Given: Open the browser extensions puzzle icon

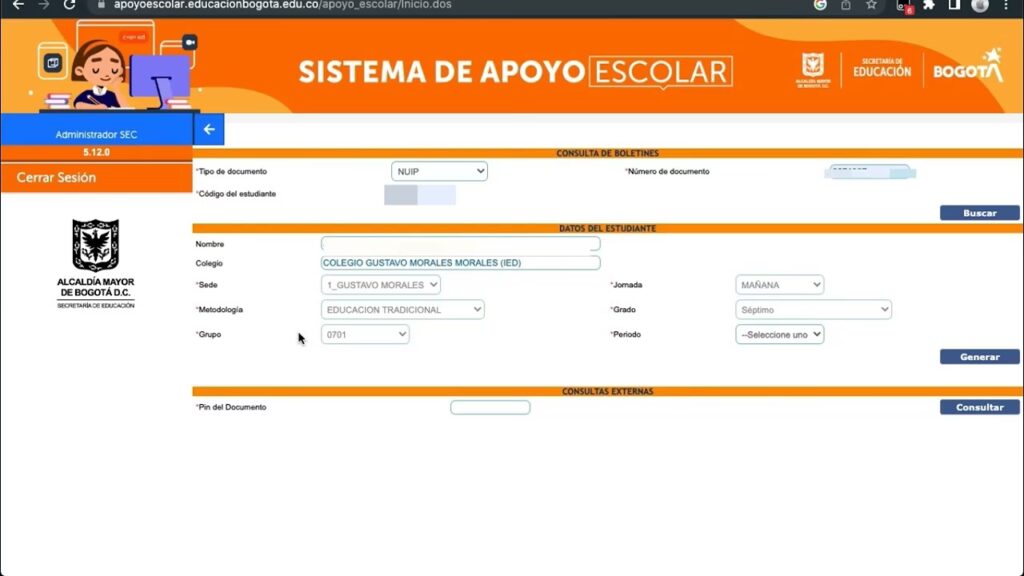Looking at the screenshot, I should pyautogui.click(x=929, y=5).
